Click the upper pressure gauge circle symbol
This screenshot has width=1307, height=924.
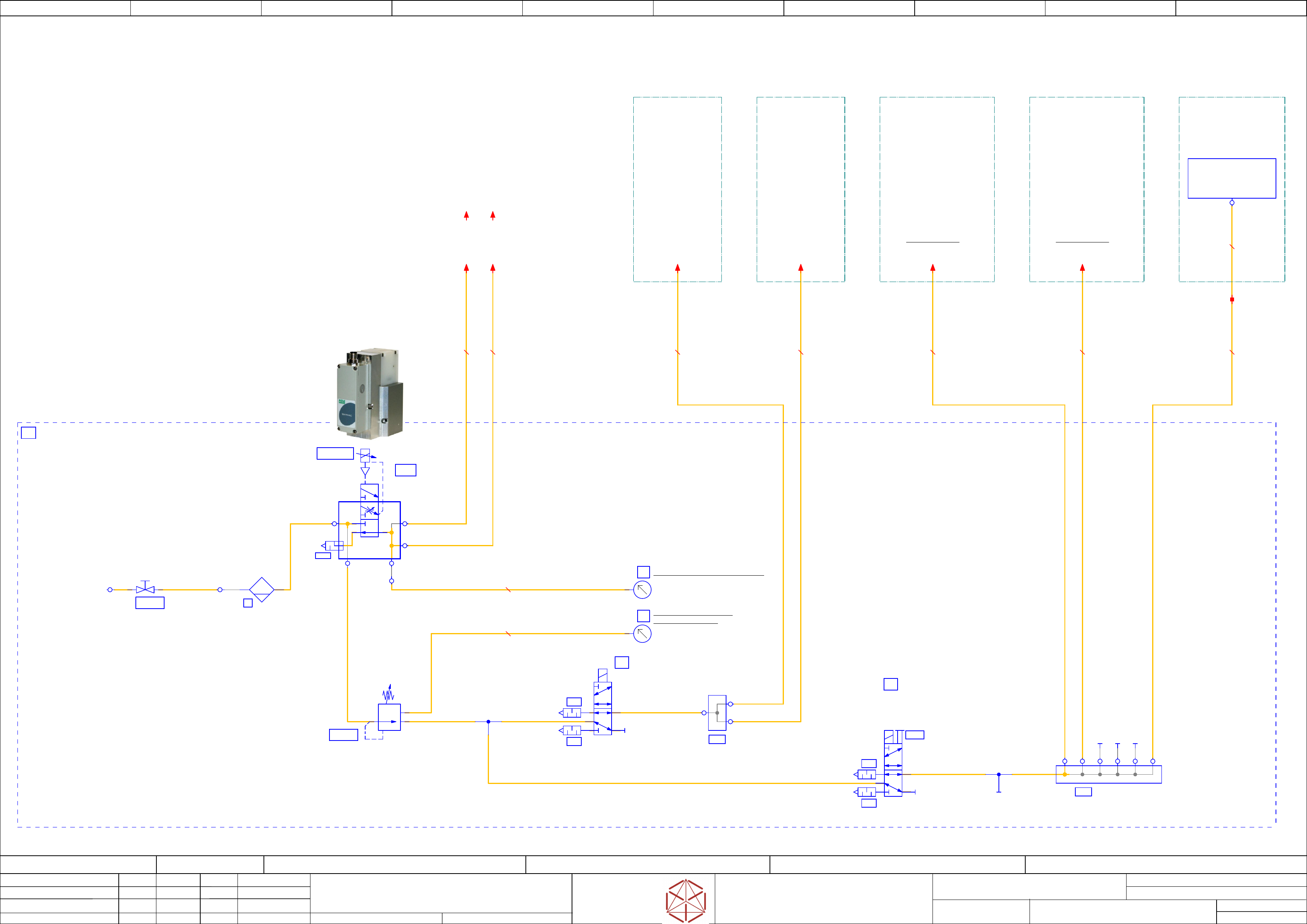pos(642,590)
